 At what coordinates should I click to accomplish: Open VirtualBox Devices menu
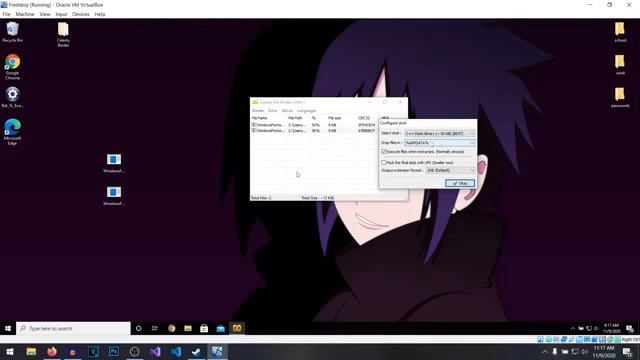[x=80, y=14]
